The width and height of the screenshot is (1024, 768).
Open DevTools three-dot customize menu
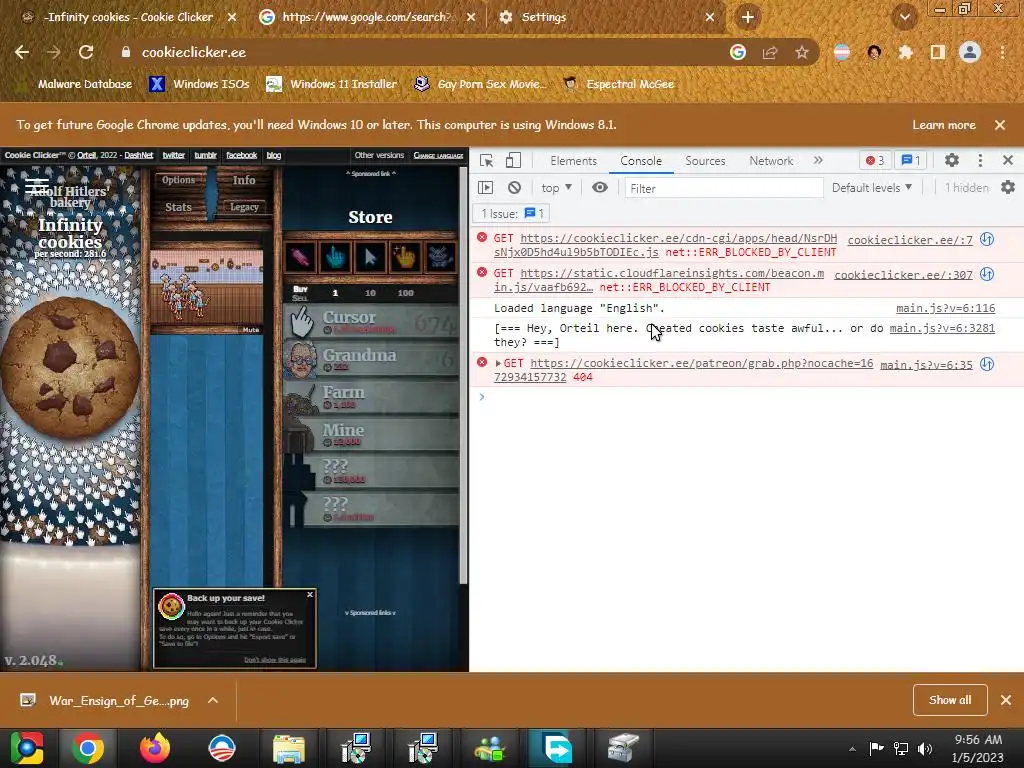[980, 160]
